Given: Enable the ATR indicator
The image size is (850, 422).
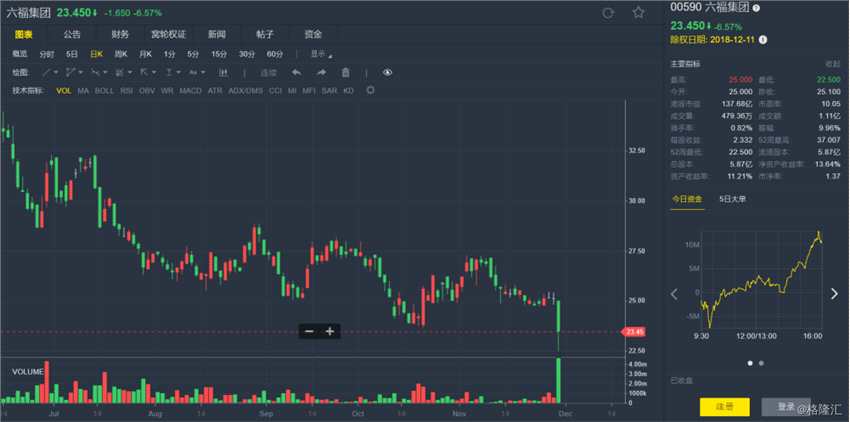Looking at the screenshot, I should pos(215,91).
